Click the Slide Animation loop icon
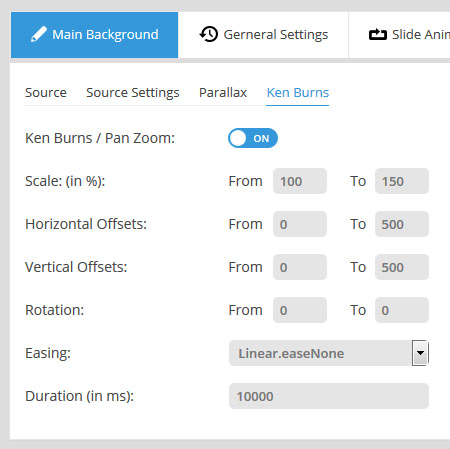450x449 pixels. 378,34
